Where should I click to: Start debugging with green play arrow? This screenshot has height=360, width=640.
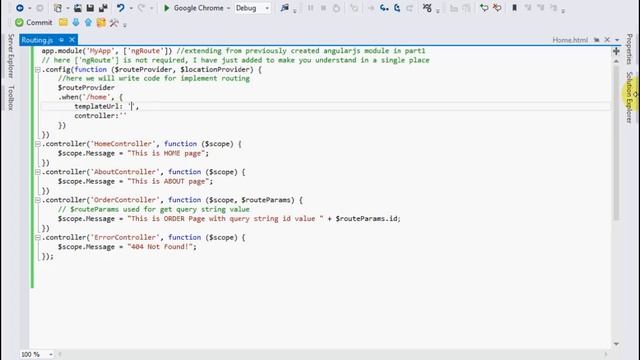(x=166, y=8)
